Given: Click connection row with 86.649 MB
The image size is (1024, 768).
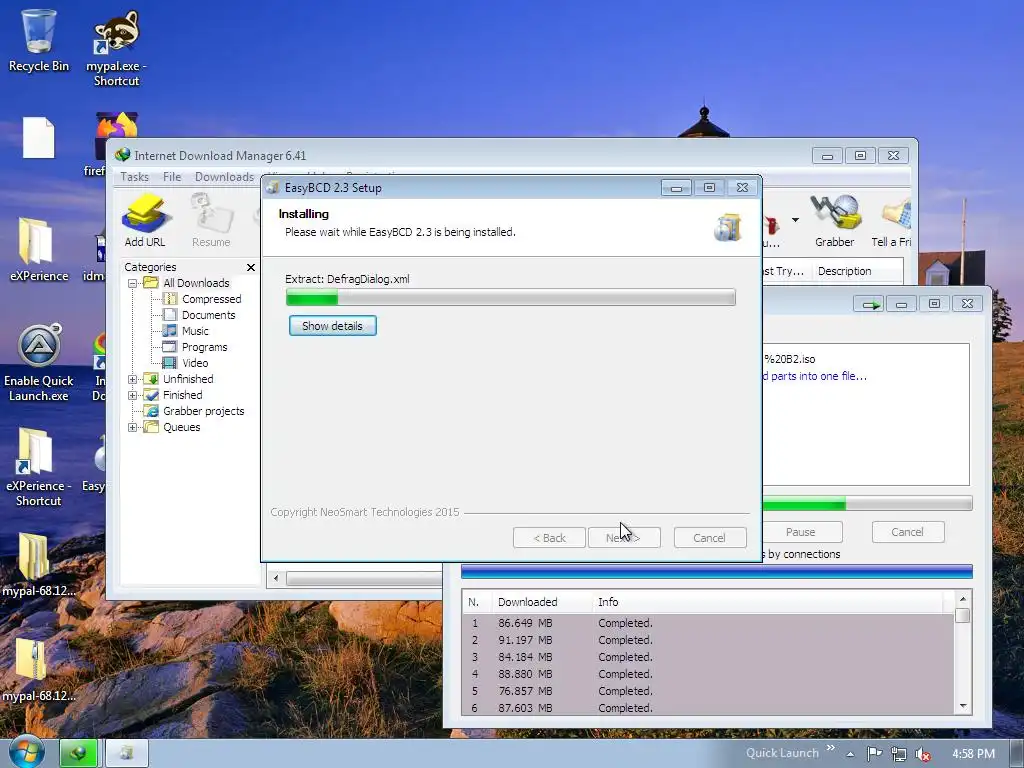Looking at the screenshot, I should [x=708, y=623].
